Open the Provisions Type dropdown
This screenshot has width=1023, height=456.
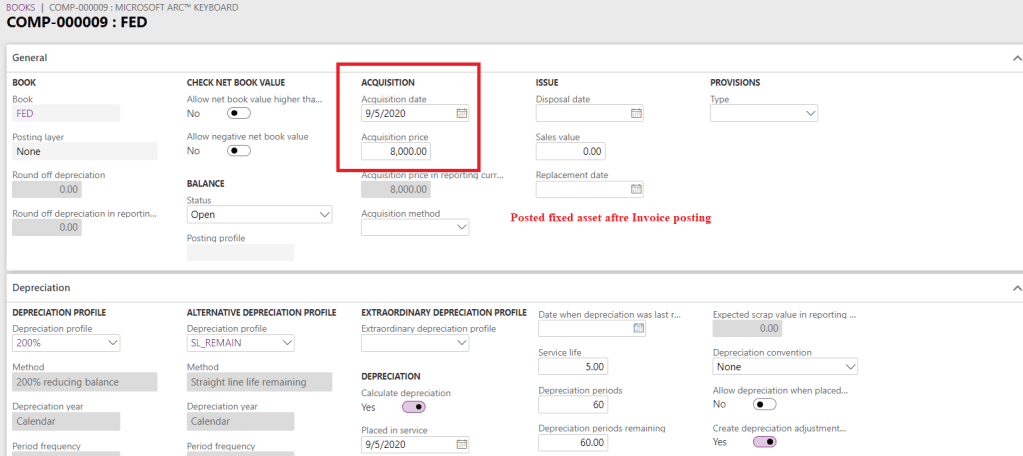(765, 114)
